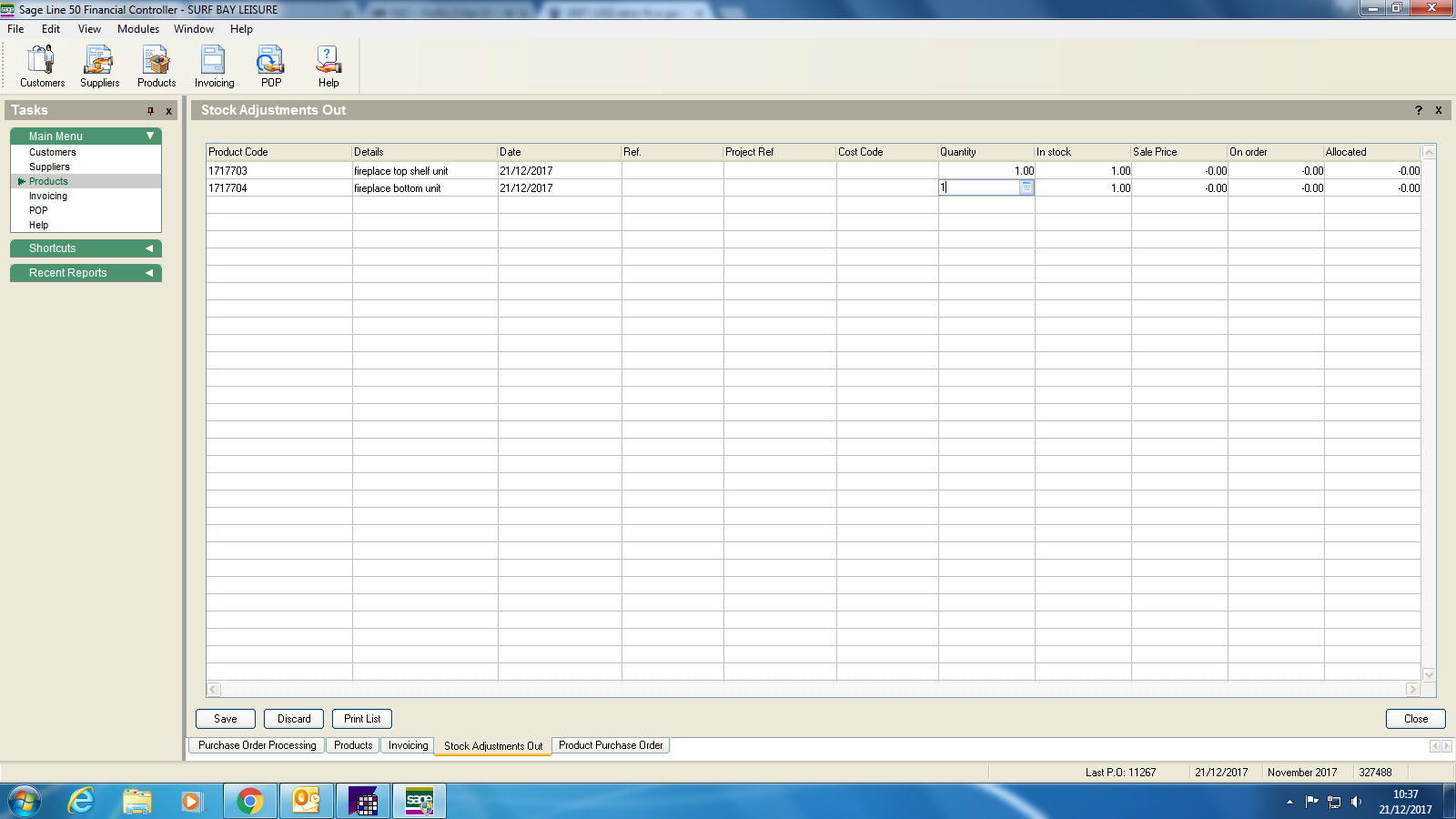Pin the Tasks pane with pushpin icon

[150, 111]
